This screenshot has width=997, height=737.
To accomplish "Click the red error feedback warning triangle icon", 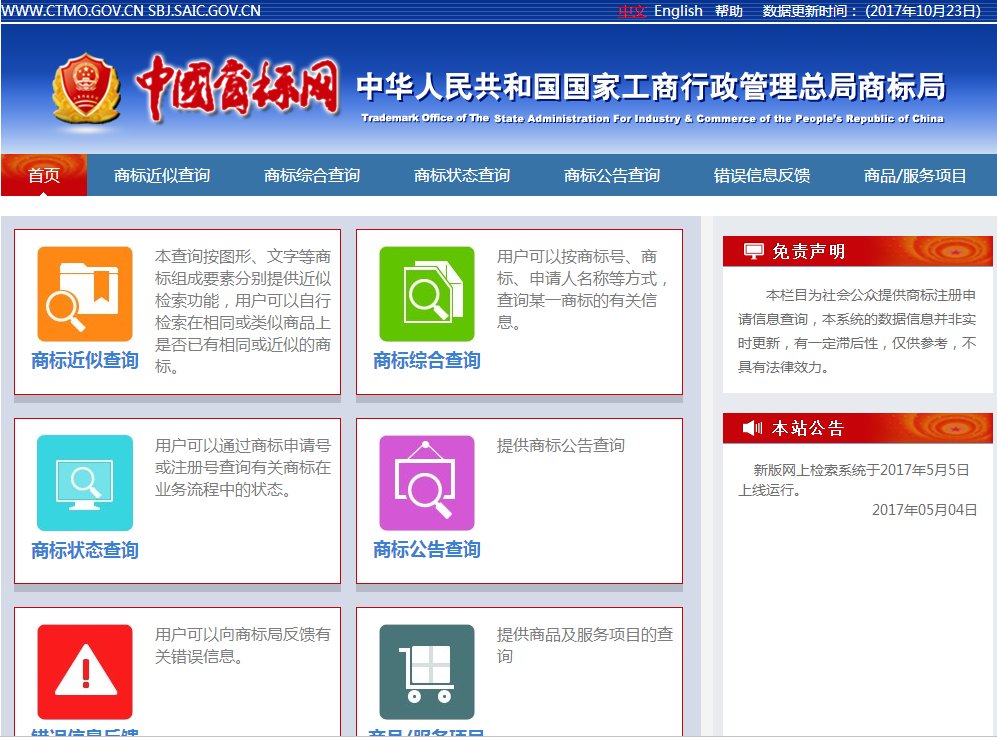I will (x=85, y=670).
